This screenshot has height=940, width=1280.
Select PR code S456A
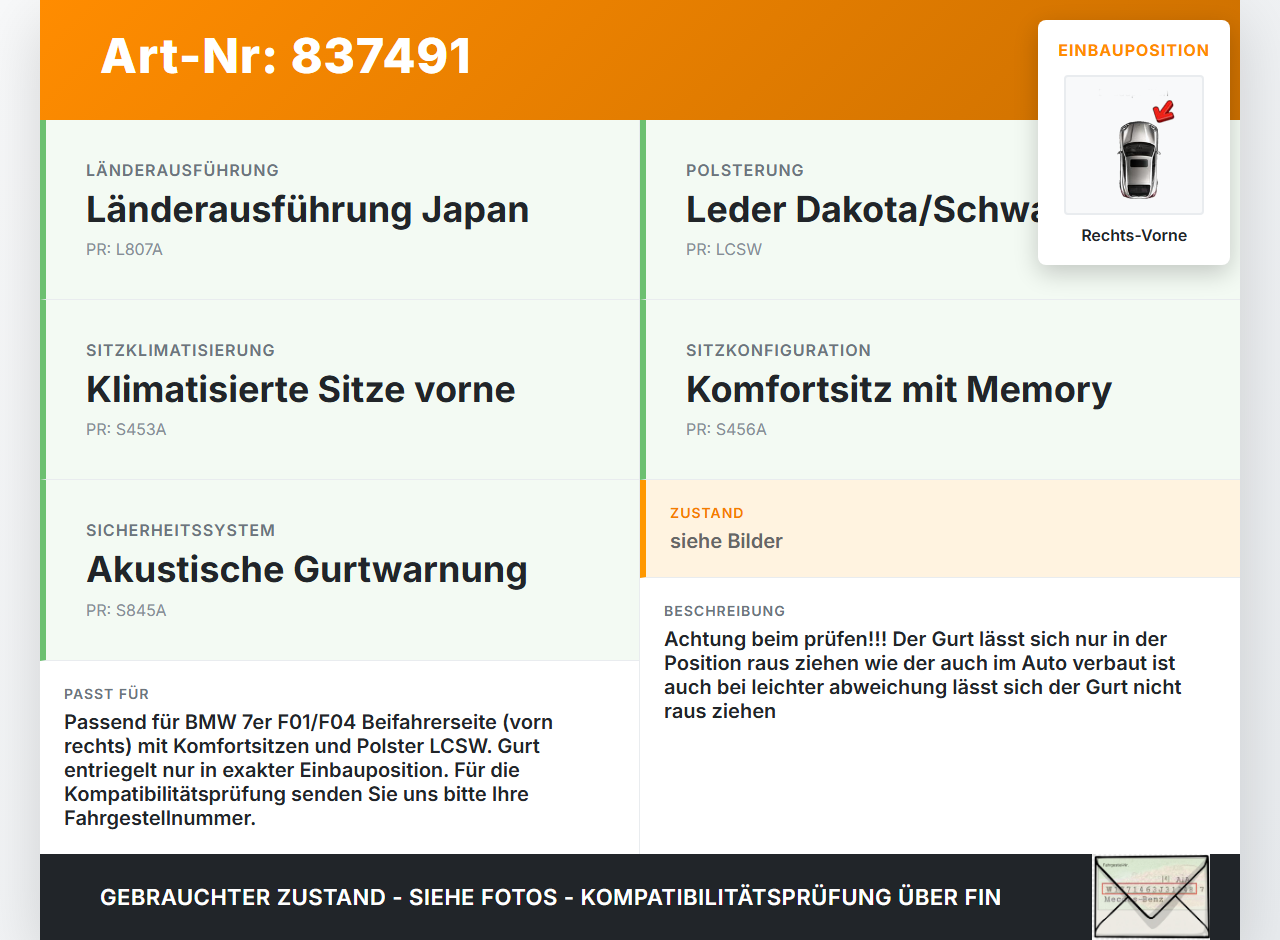726,430
